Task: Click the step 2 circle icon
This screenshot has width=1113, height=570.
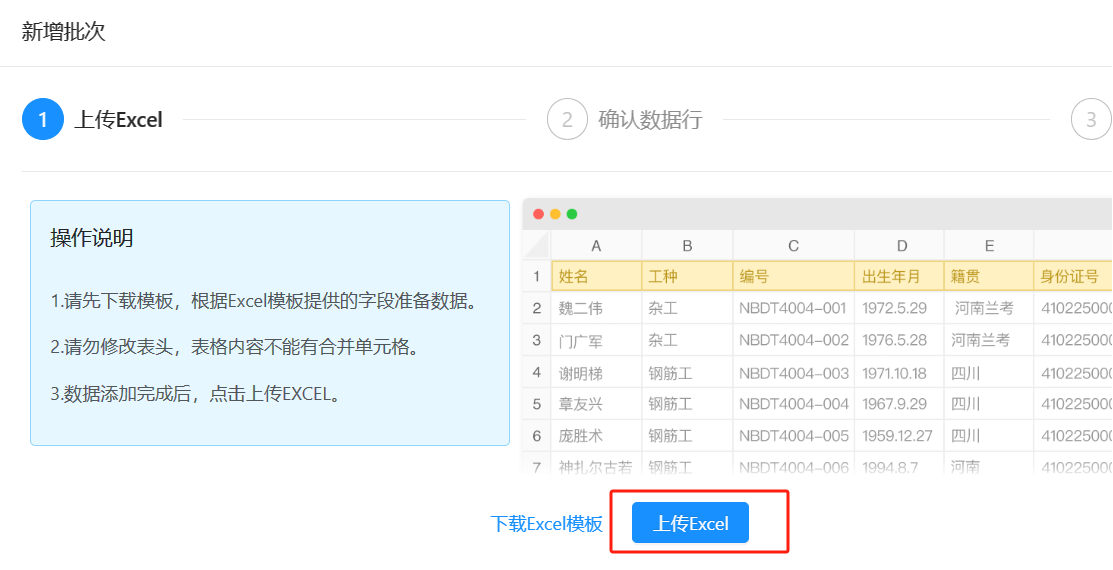Action: tap(567, 120)
